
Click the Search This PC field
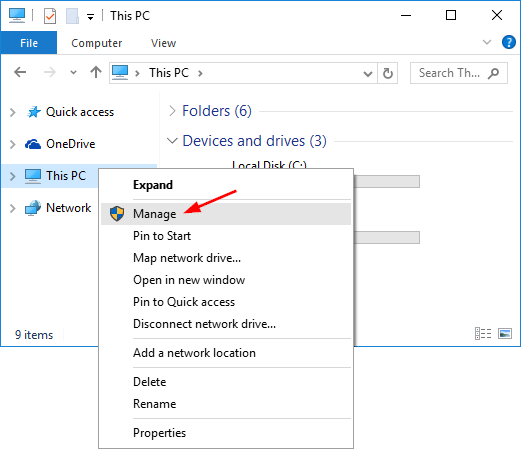pos(459,73)
